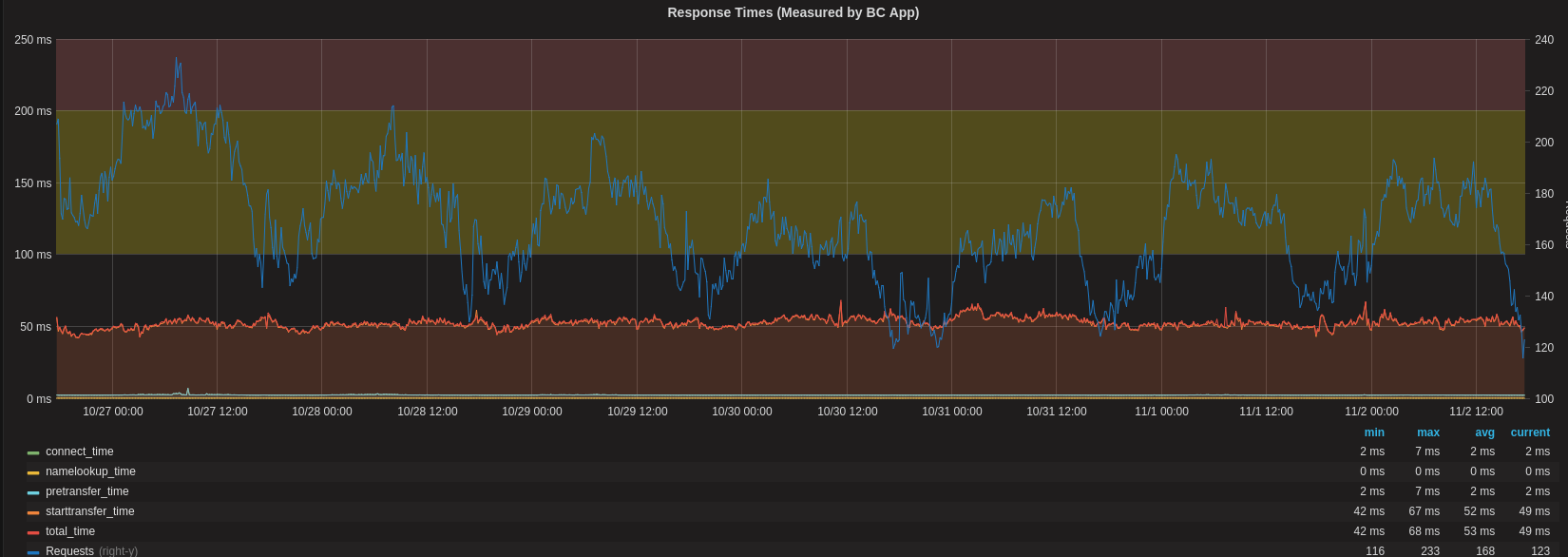Click Requests avg value 168

pos(1485,551)
